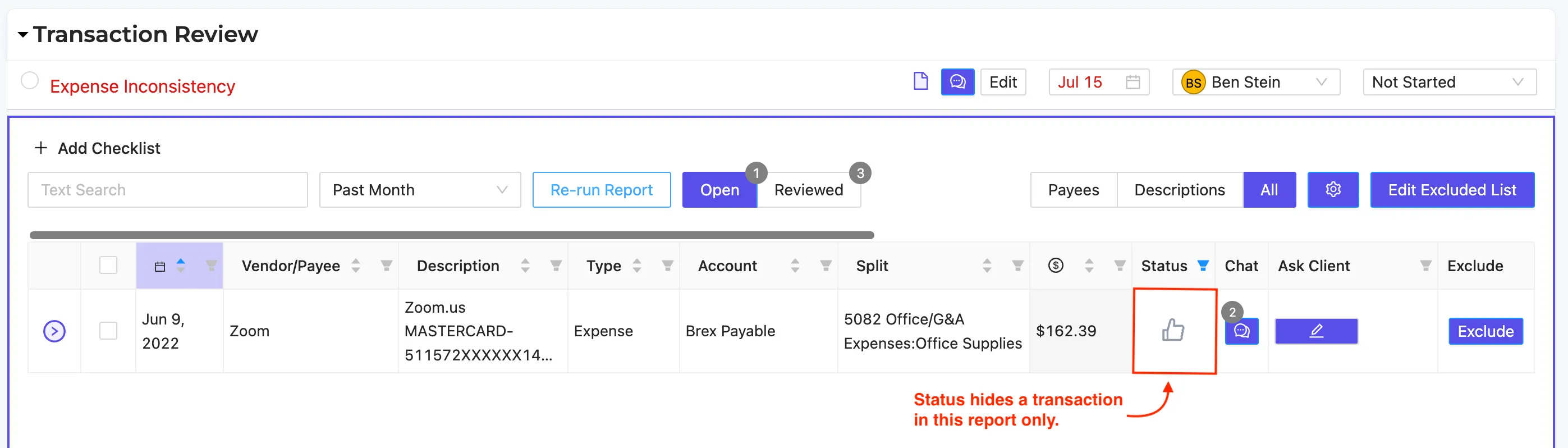
Task: Toggle the select-all header checkbox
Action: tap(108, 266)
